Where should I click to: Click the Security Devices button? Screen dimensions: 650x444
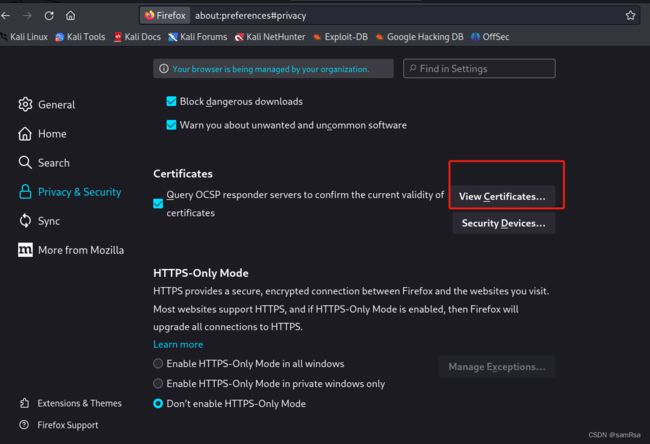point(504,223)
